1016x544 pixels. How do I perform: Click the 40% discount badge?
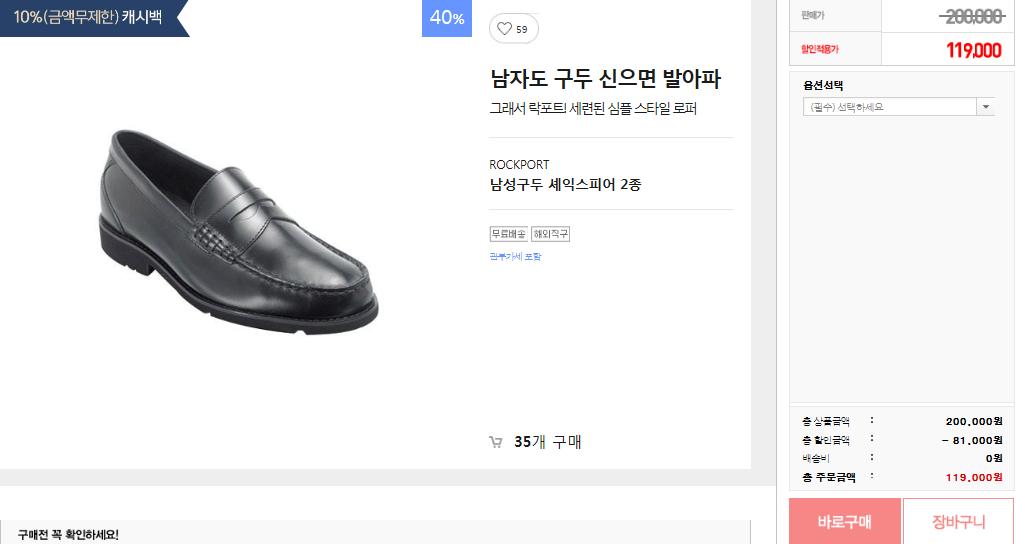[x=446, y=18]
